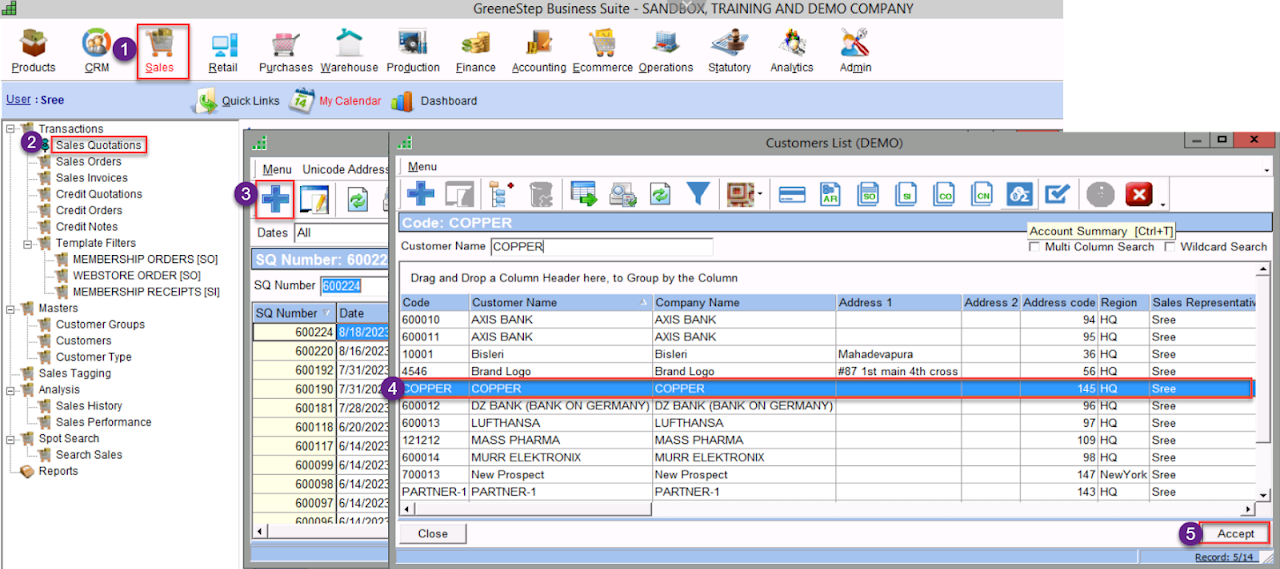
Task: Click the blue plus icon in Customers List
Action: coord(421,194)
